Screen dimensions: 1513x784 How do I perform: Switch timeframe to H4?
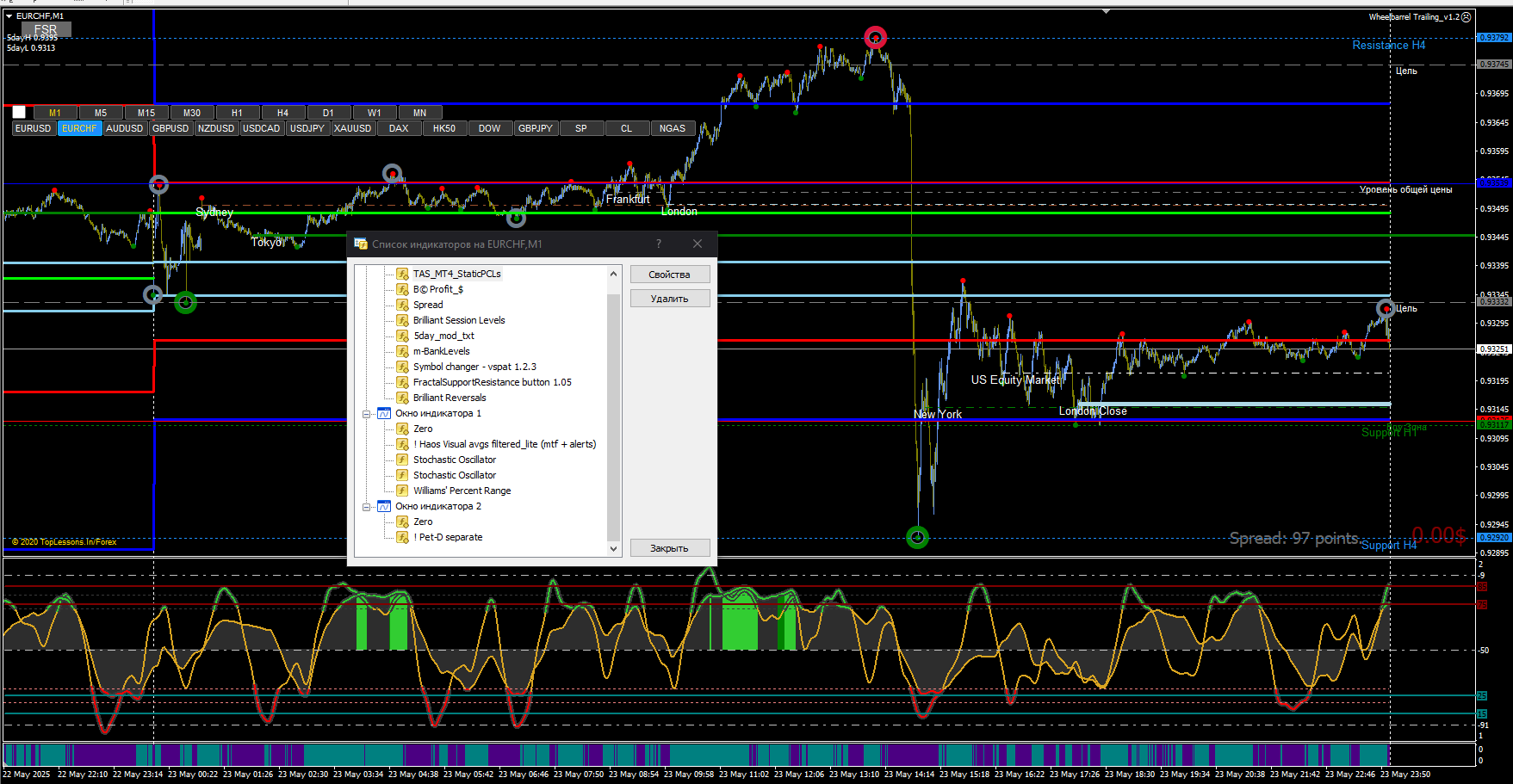[x=282, y=113]
